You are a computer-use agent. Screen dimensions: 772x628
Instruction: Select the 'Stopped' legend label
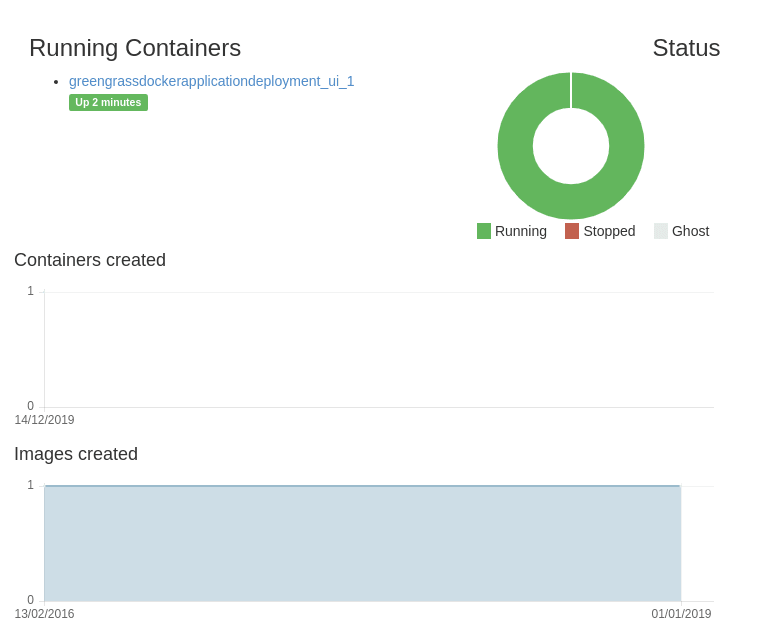coord(609,231)
